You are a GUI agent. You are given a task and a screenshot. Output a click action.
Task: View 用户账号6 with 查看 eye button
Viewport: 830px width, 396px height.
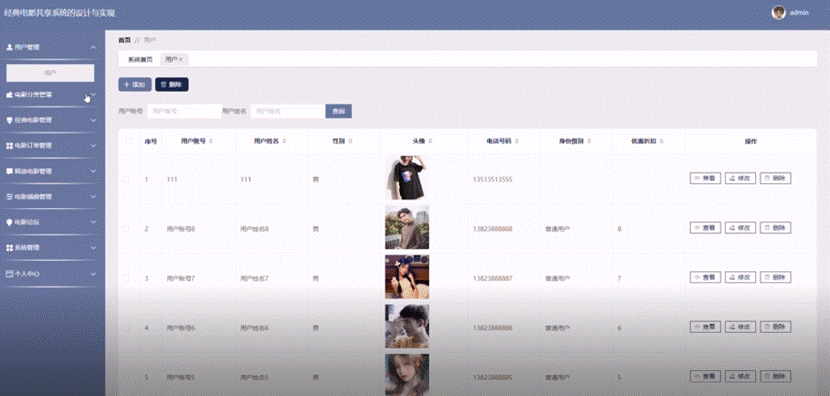705,327
